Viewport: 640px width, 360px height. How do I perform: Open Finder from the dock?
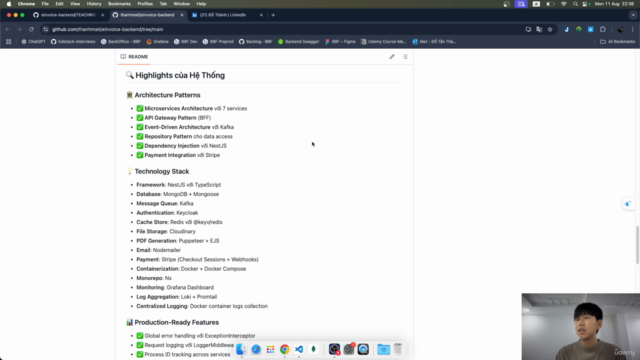(x=241, y=349)
